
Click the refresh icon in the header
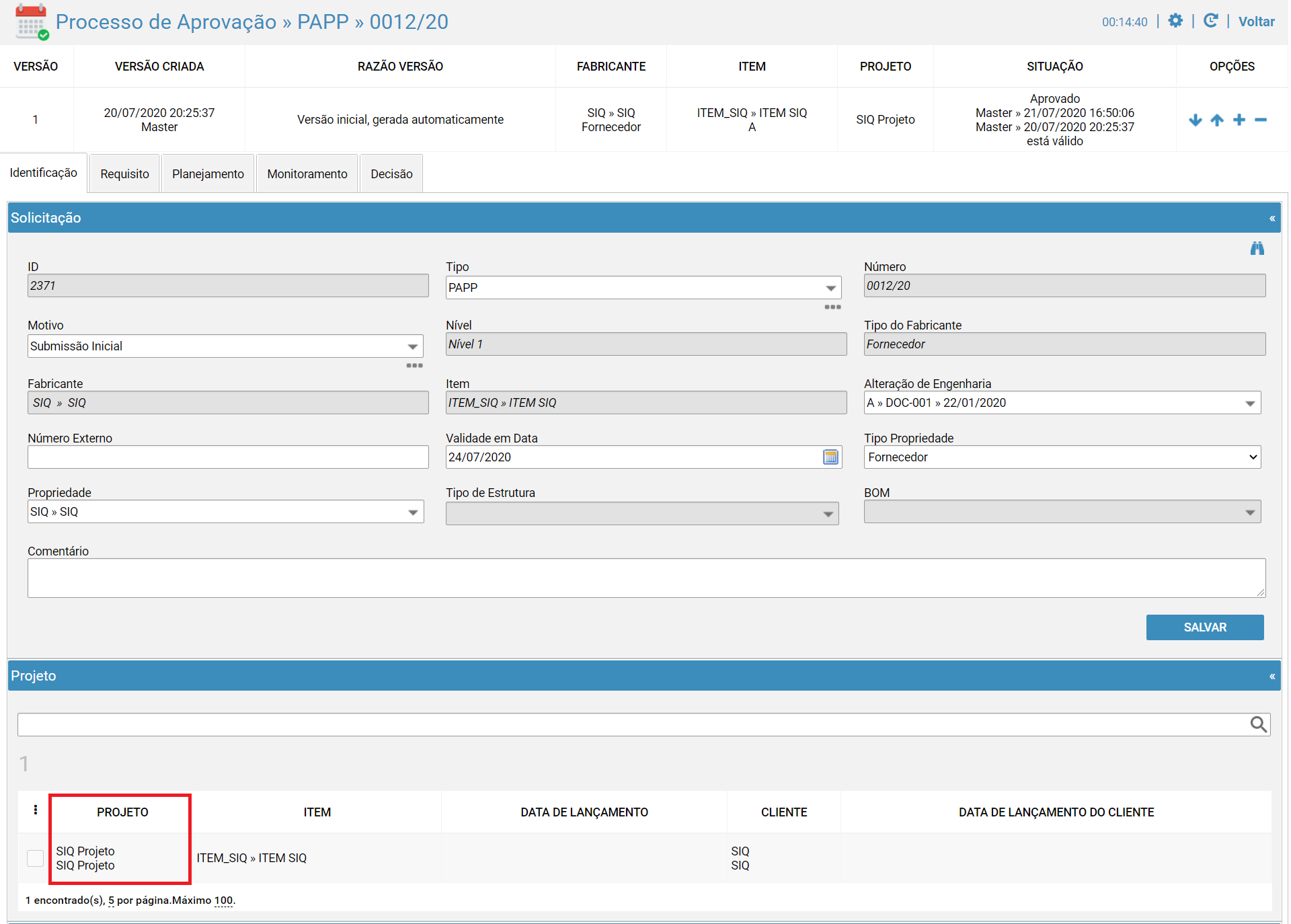1210,21
